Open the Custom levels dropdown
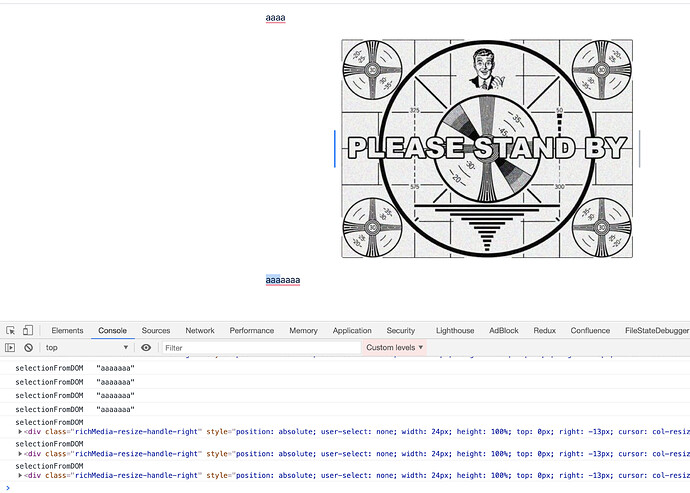Screen dimensions: 690x493 [394, 348]
